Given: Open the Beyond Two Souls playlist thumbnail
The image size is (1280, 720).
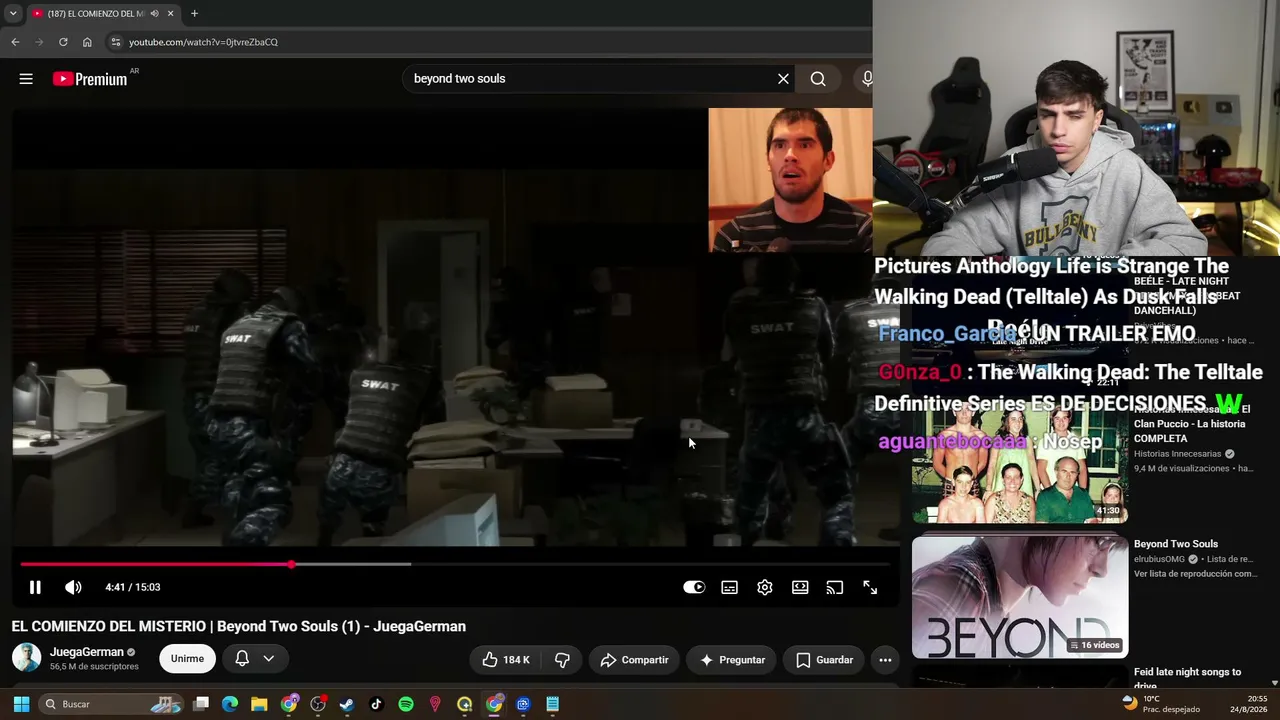Looking at the screenshot, I should [1020, 596].
